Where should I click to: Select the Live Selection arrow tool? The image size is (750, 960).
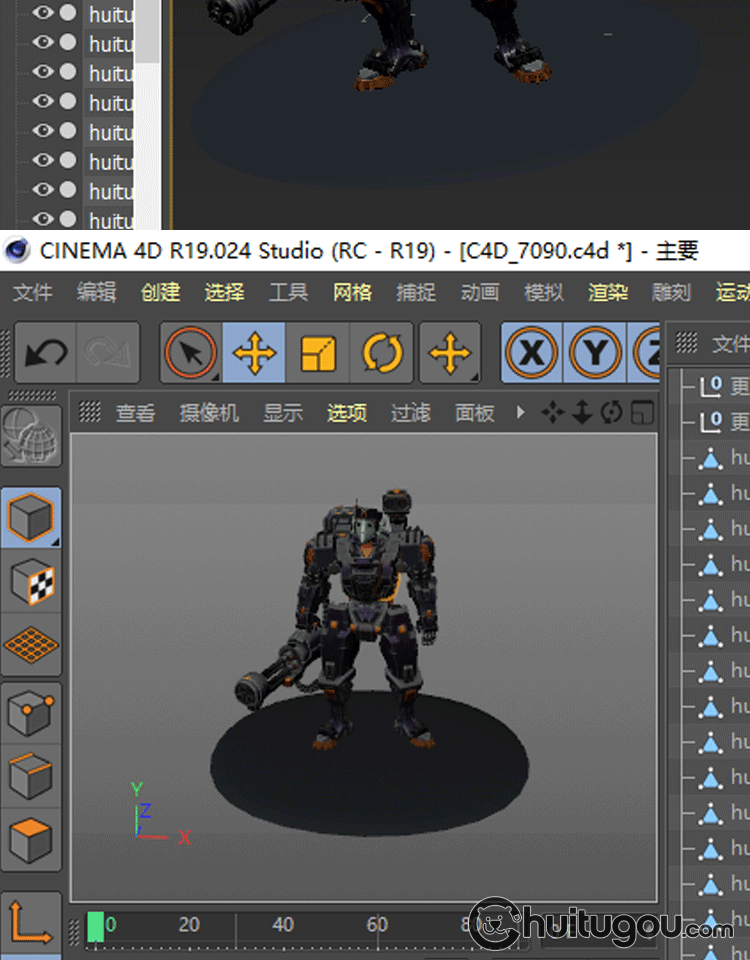pyautogui.click(x=191, y=353)
